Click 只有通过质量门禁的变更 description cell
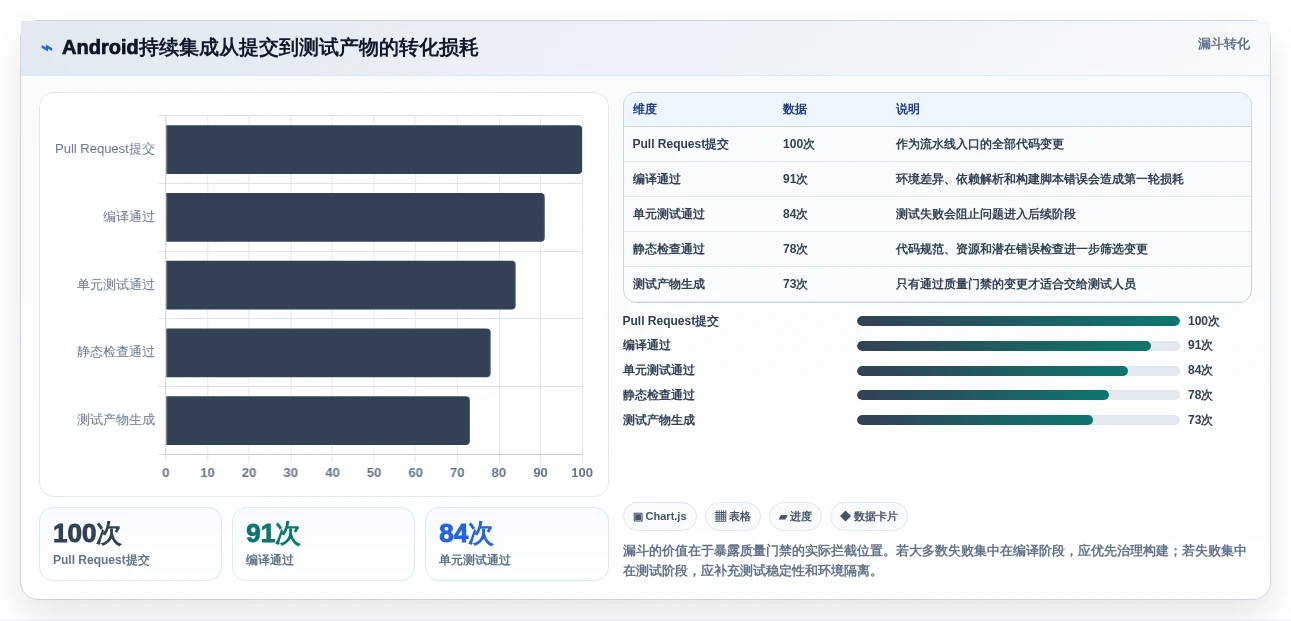The height and width of the screenshot is (621, 1291). coord(1016,284)
